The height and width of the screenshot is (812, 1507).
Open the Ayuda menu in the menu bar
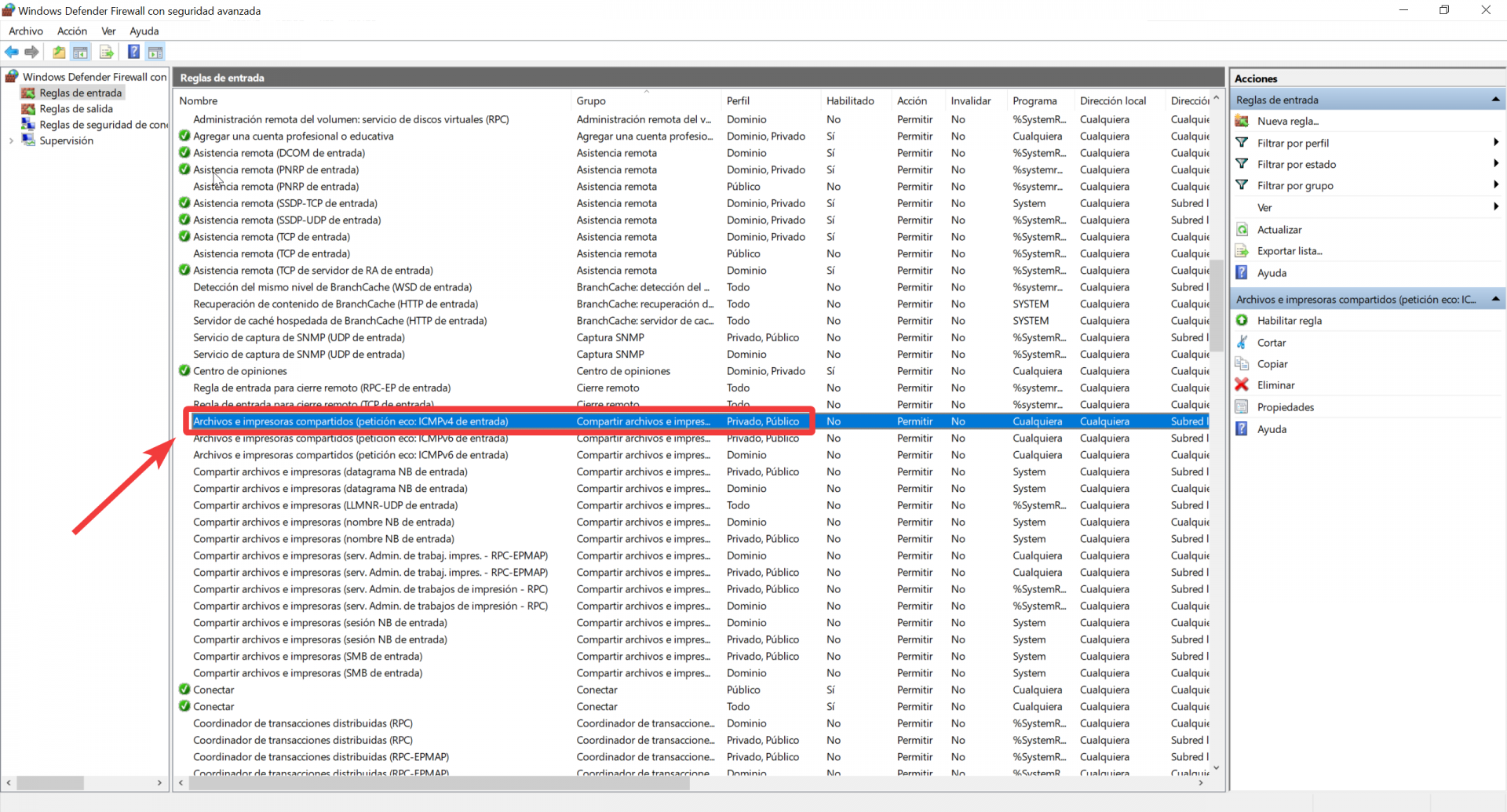(144, 31)
